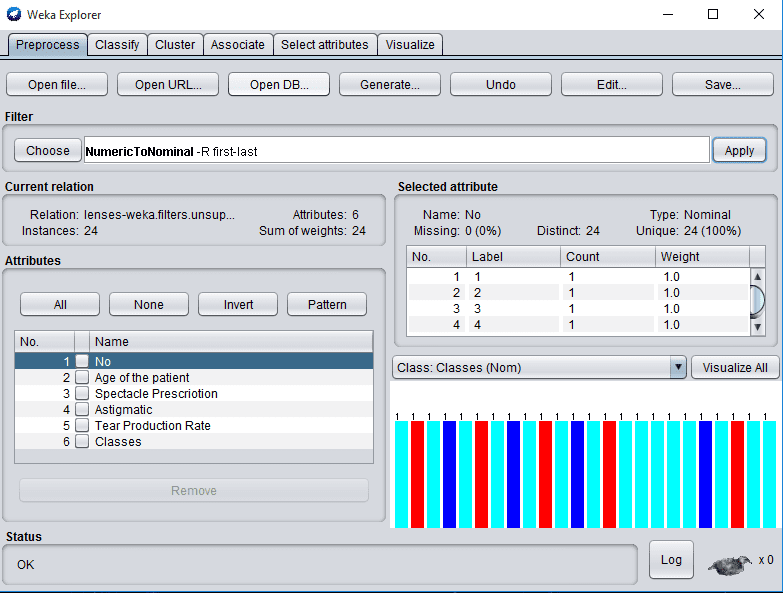Select the Tear Production Rate attribute row
Viewport: 783px width, 593px height.
tap(194, 425)
